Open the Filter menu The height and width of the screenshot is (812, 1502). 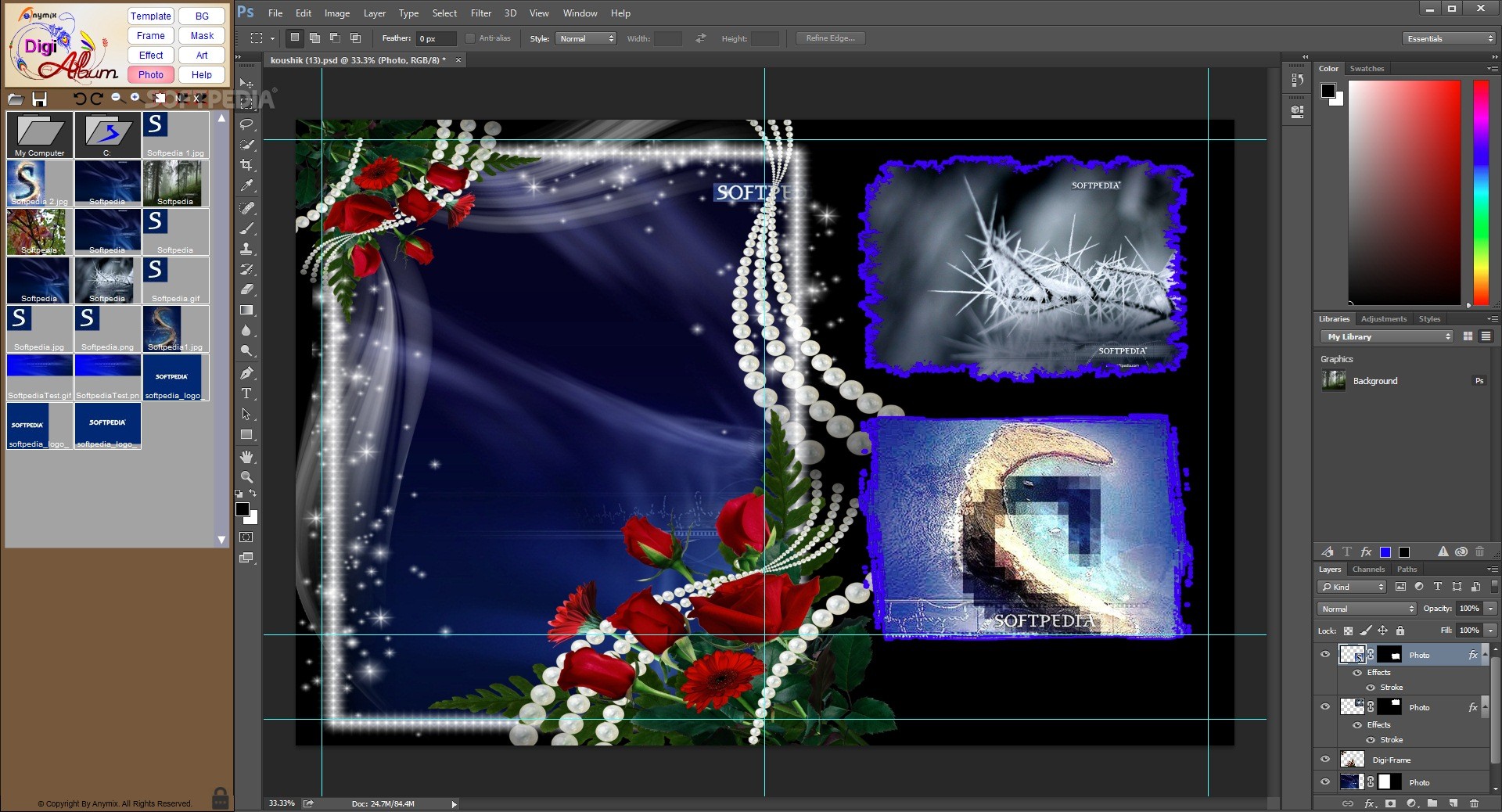click(481, 13)
